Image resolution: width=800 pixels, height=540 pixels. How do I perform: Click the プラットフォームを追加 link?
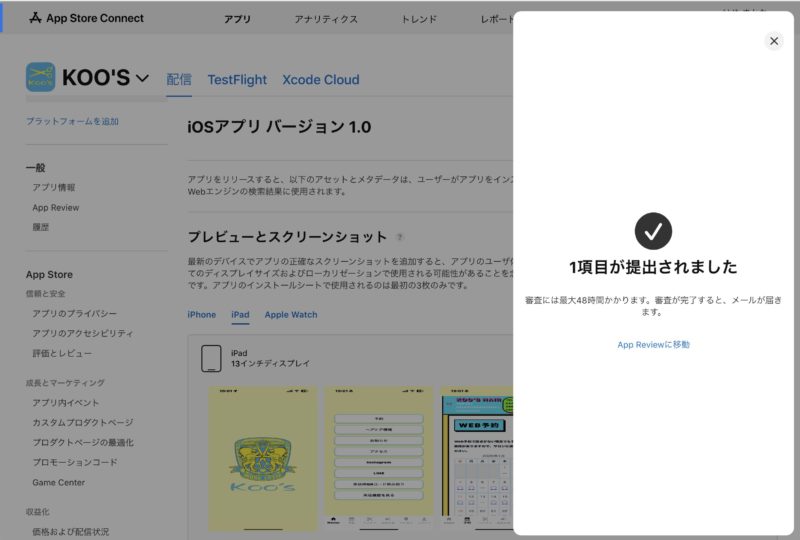tap(72, 122)
